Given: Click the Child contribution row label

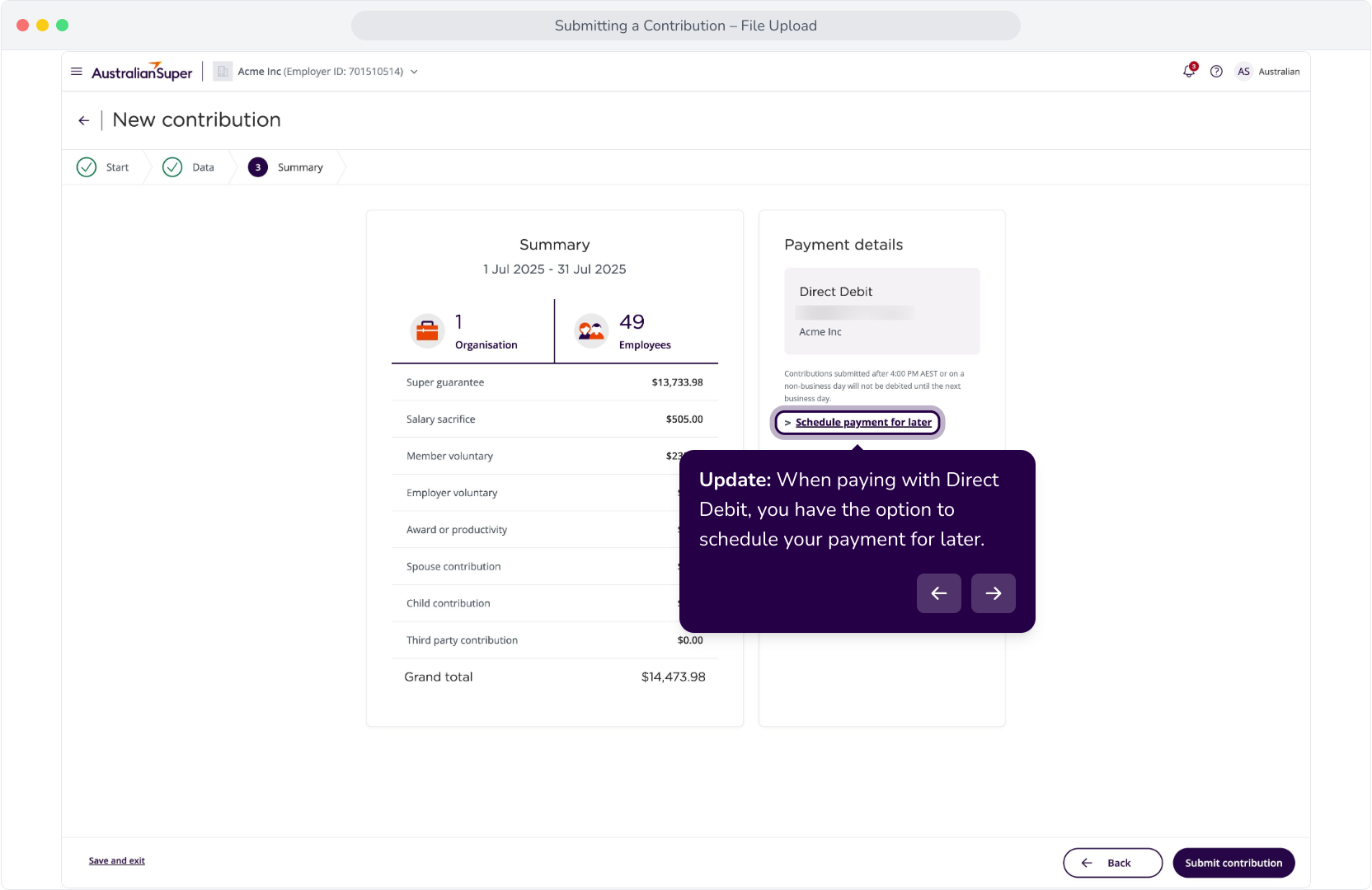Looking at the screenshot, I should 449,603.
